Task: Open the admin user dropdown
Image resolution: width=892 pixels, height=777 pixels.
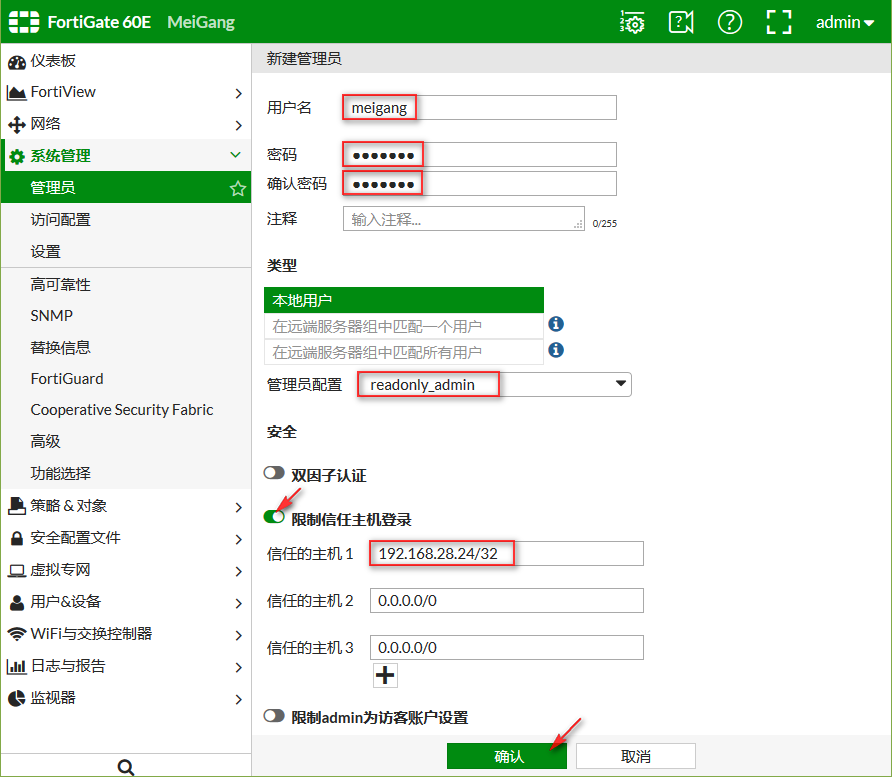Action: coord(845,22)
